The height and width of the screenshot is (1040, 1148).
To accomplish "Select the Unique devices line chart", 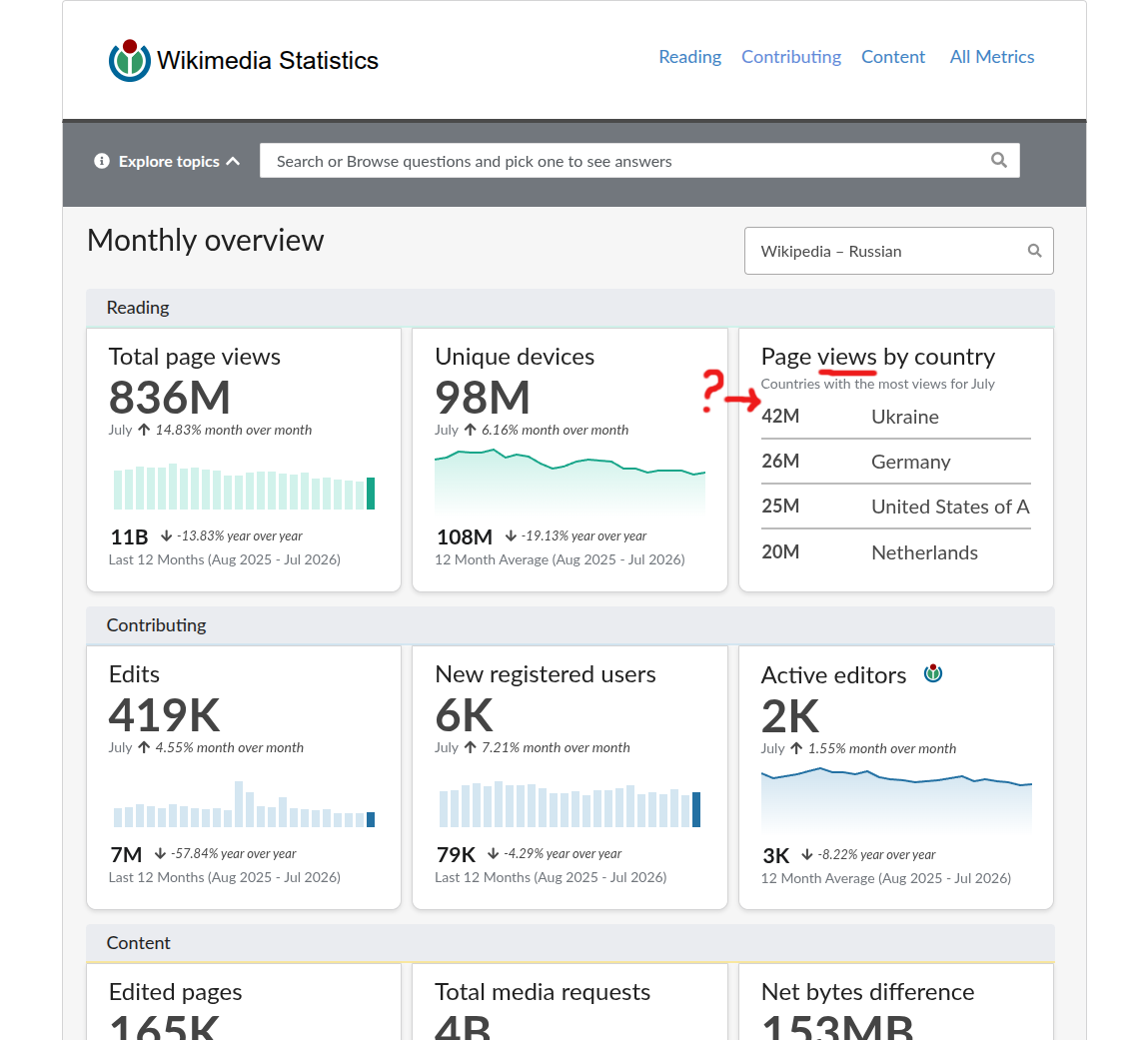I will pos(570,481).
